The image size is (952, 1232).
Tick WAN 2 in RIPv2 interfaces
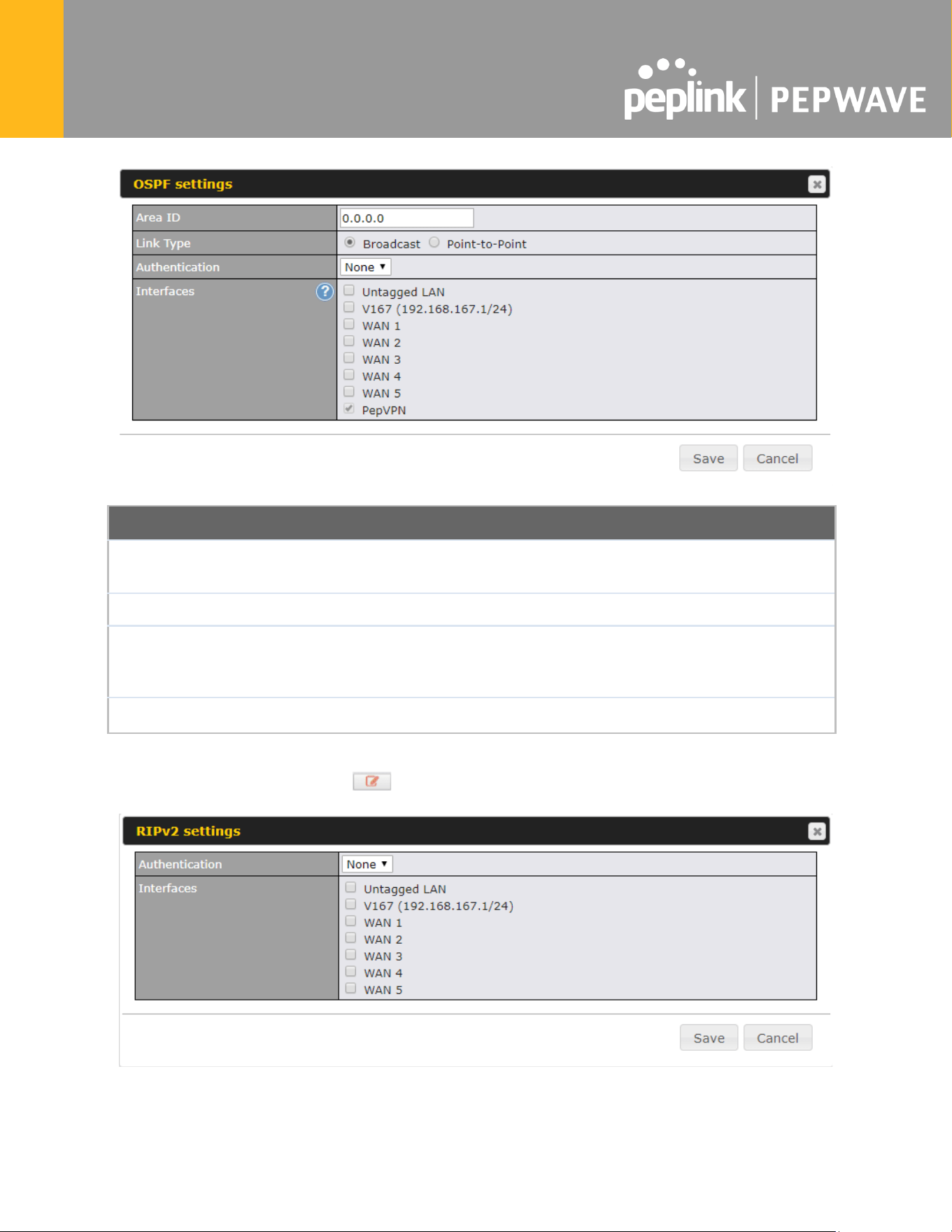tap(351, 937)
